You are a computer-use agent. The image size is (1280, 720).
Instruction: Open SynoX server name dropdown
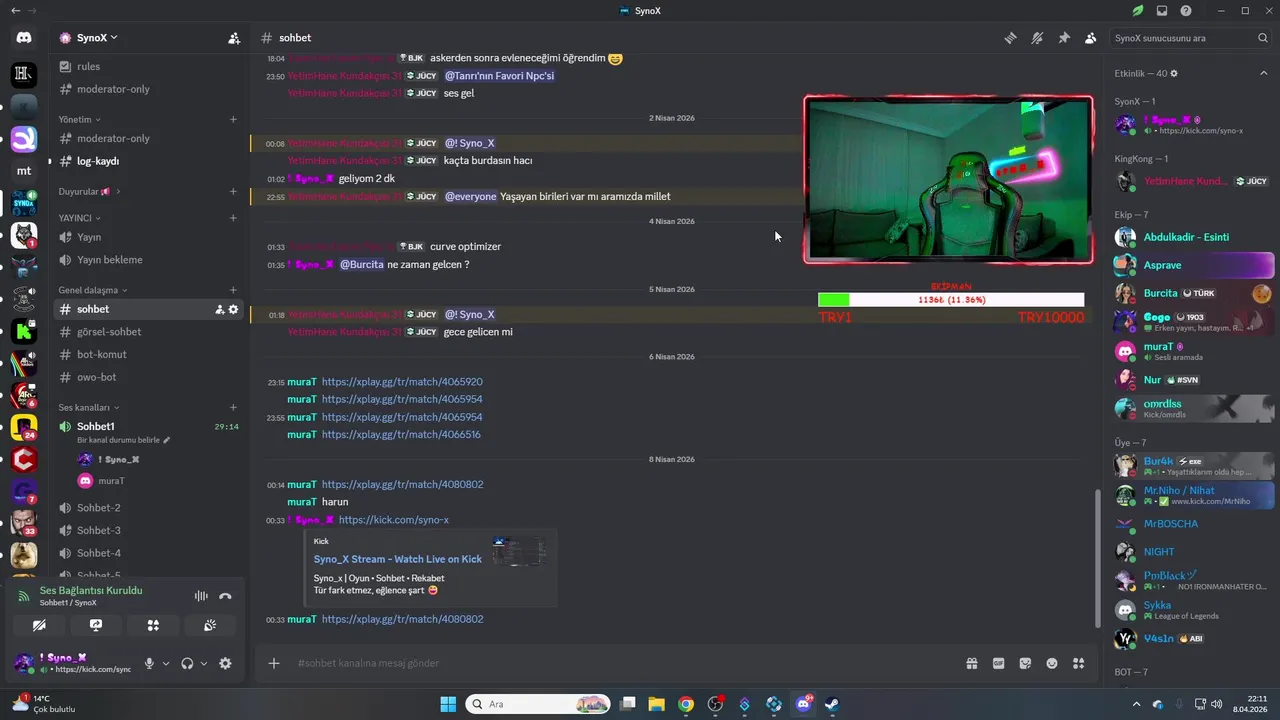click(x=97, y=38)
